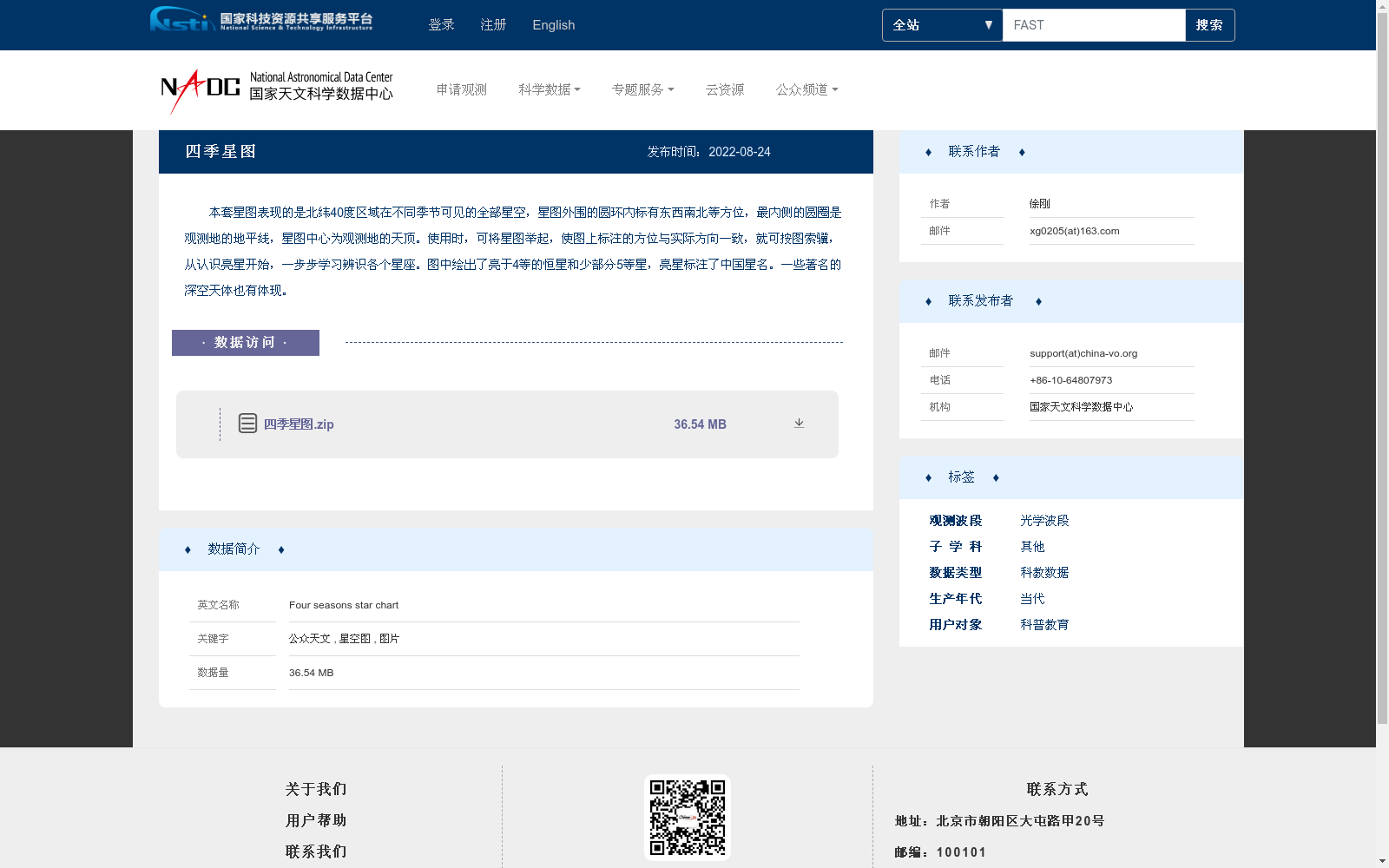This screenshot has height=868, width=1389.
Task: Click the 联系发布者 panel header
Action: pos(1071,301)
